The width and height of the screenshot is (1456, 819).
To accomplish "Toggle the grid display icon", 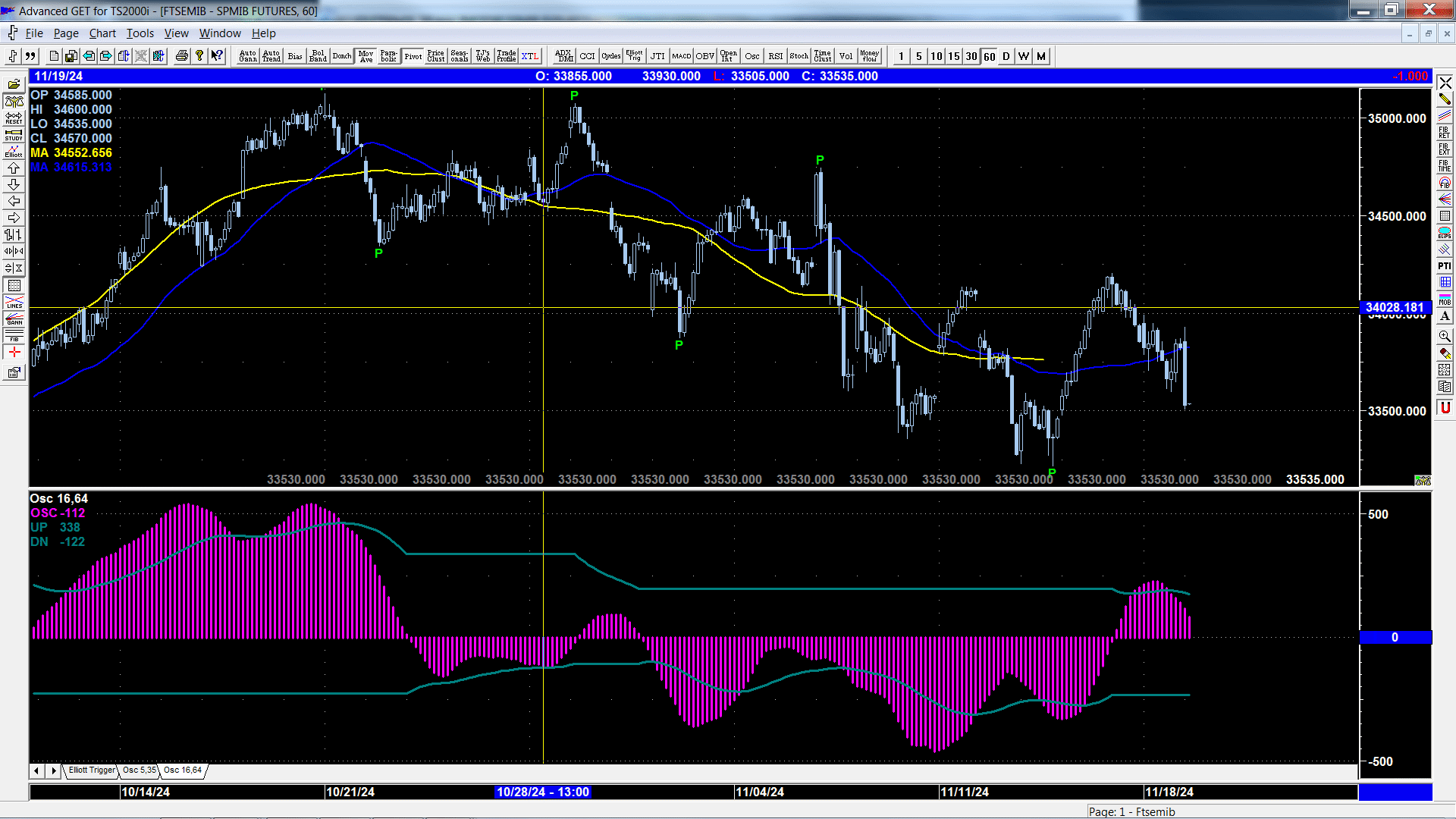I will [14, 285].
